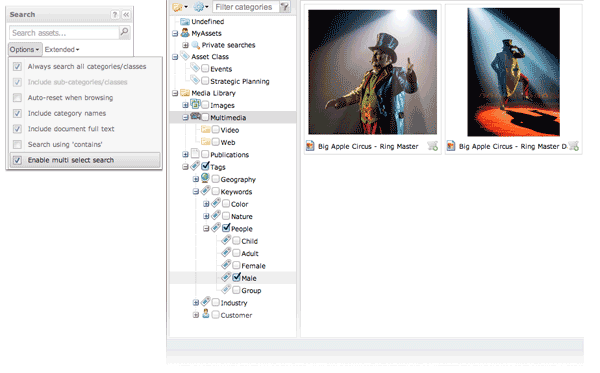The width and height of the screenshot is (600, 373).
Task: Click the Customer person icon
Action: 206,314
